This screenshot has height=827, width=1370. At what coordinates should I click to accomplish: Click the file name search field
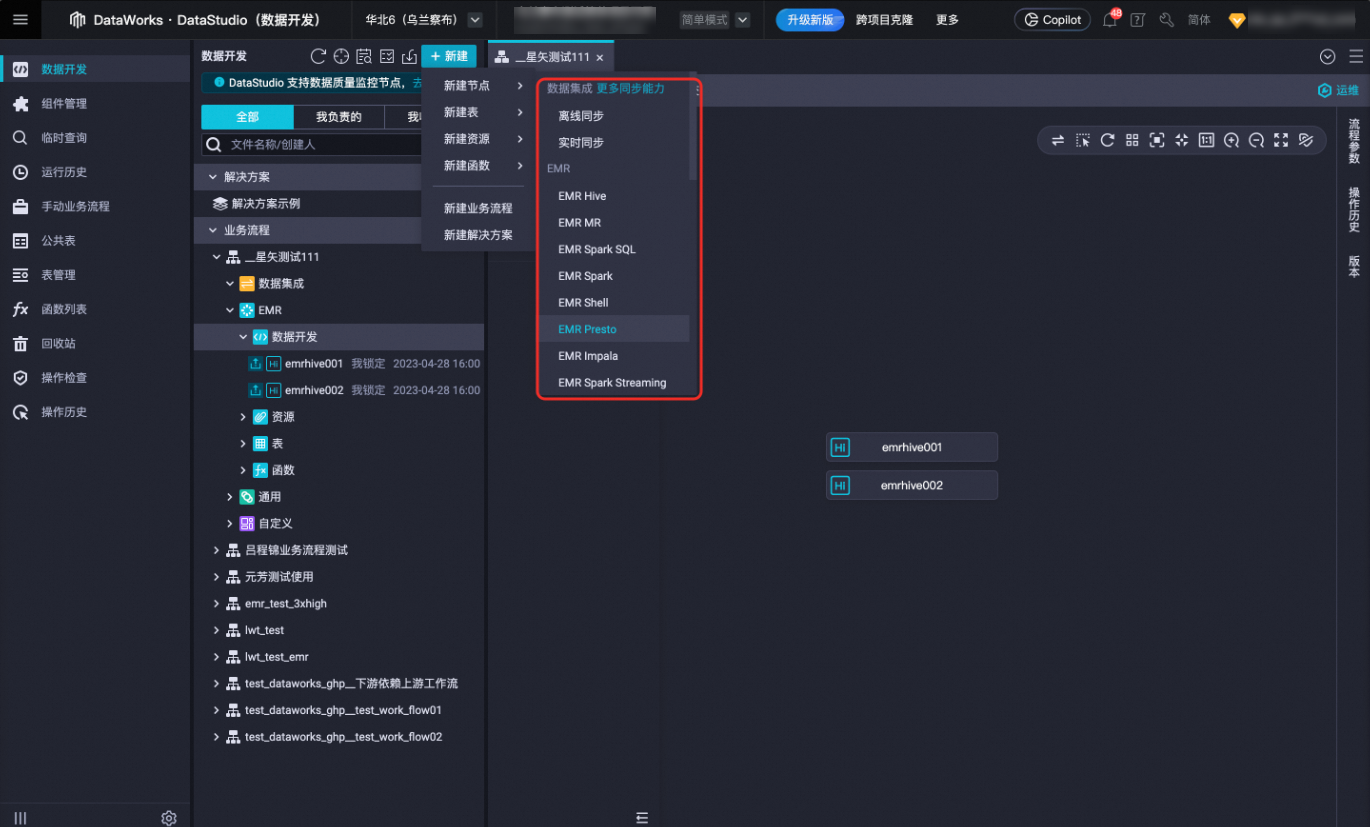(x=311, y=145)
